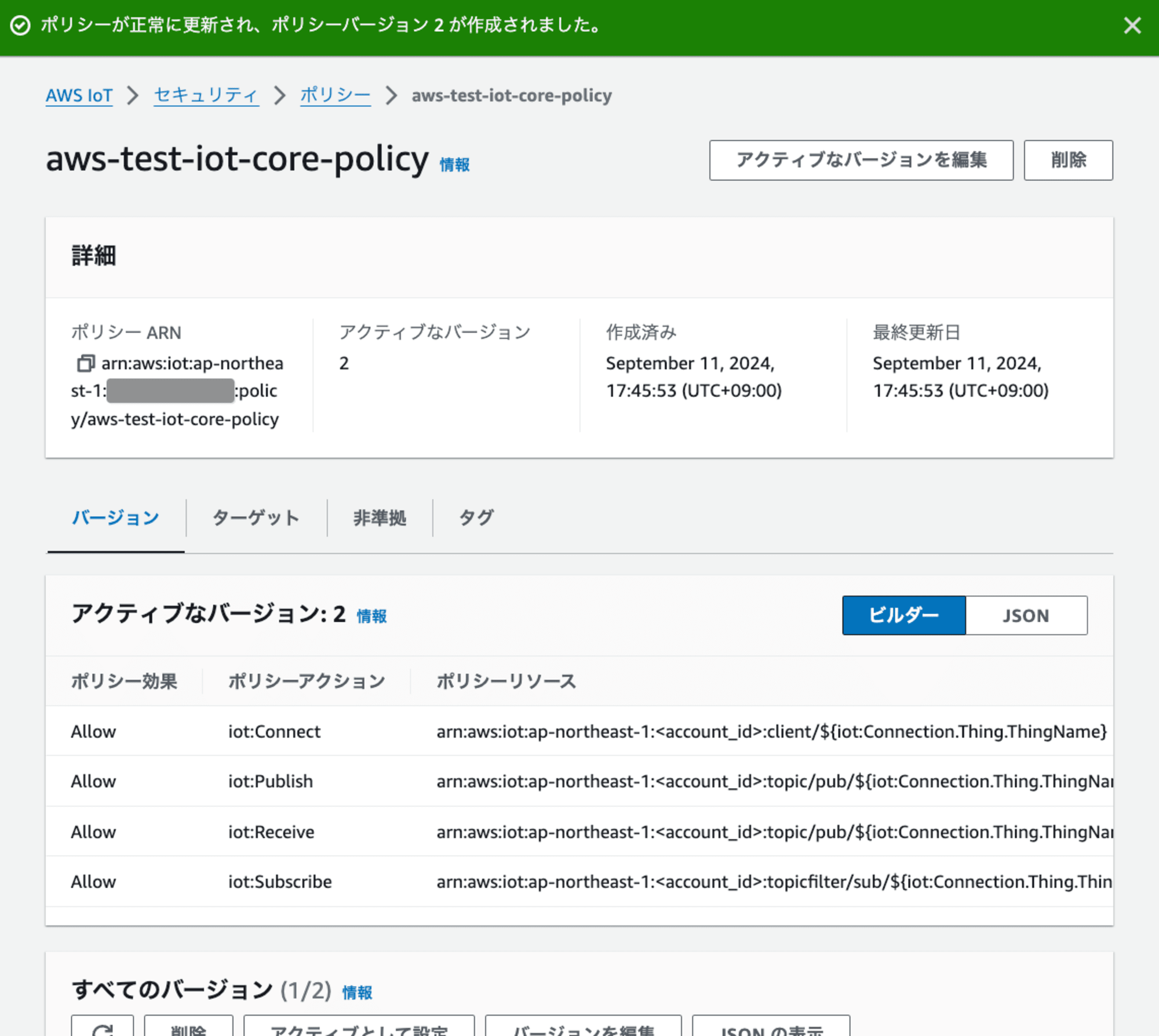Click the aws-test-iot-core-policy page heading
This screenshot has width=1159, height=1036.
tap(237, 159)
